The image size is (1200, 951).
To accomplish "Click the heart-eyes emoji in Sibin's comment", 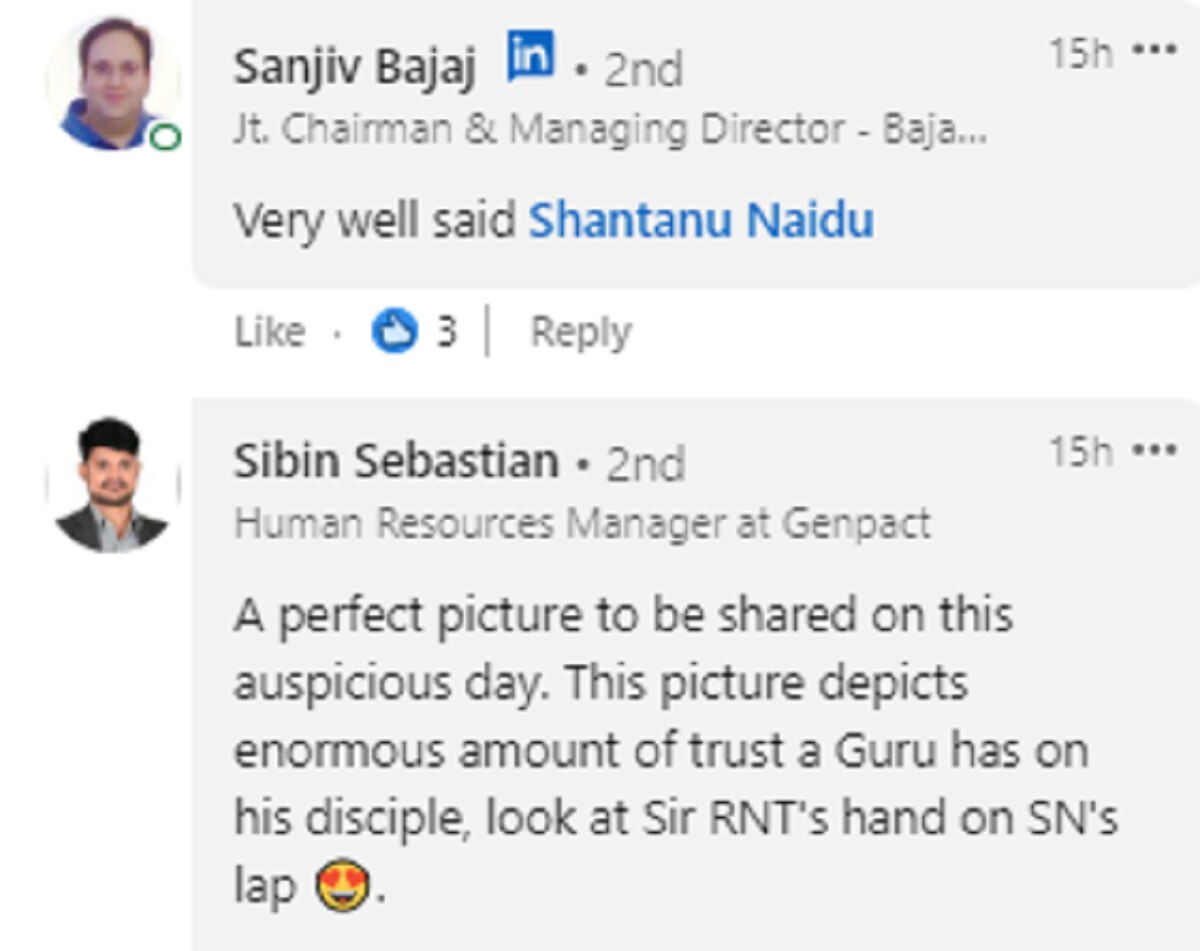I will coord(342,886).
